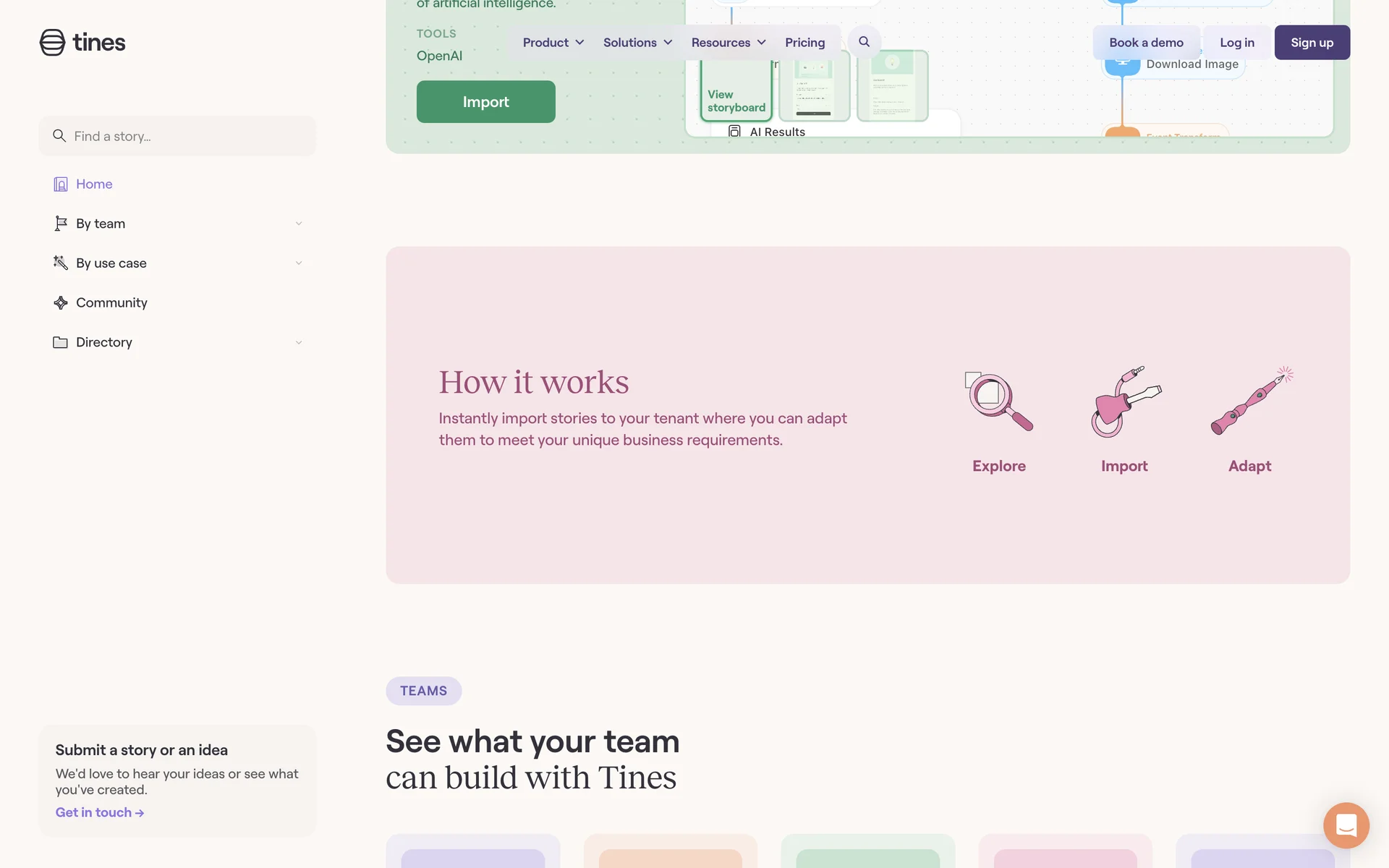Click the Tines logo icon
The height and width of the screenshot is (868, 1389).
tap(52, 43)
